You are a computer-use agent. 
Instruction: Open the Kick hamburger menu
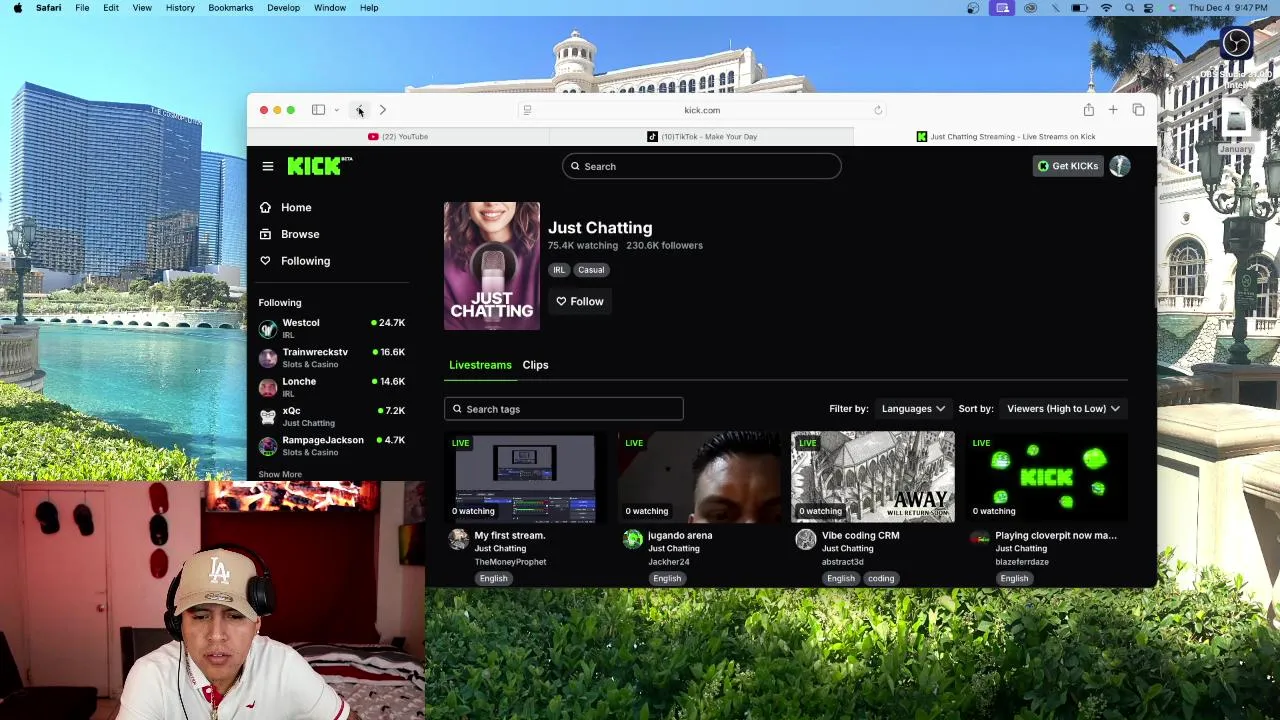pyautogui.click(x=267, y=166)
